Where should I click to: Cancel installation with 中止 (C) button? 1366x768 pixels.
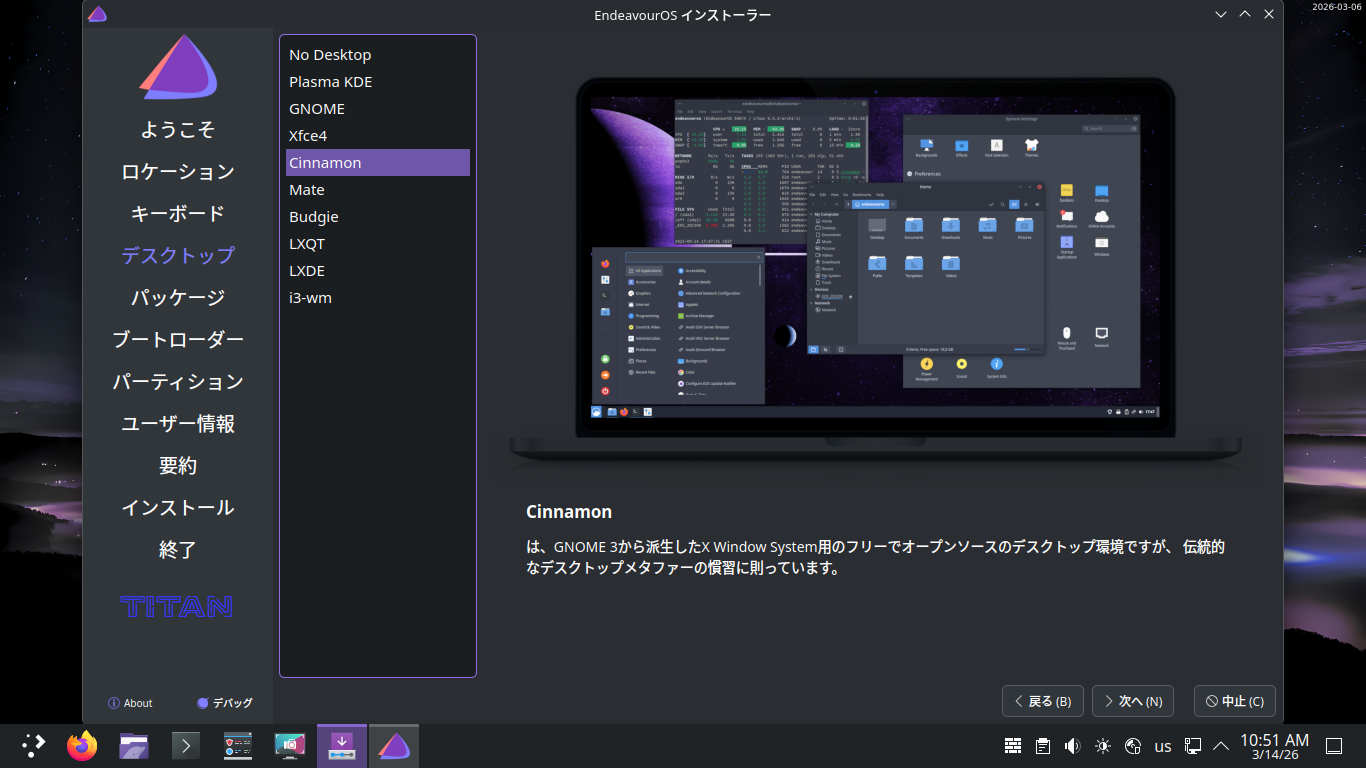[x=1234, y=701]
